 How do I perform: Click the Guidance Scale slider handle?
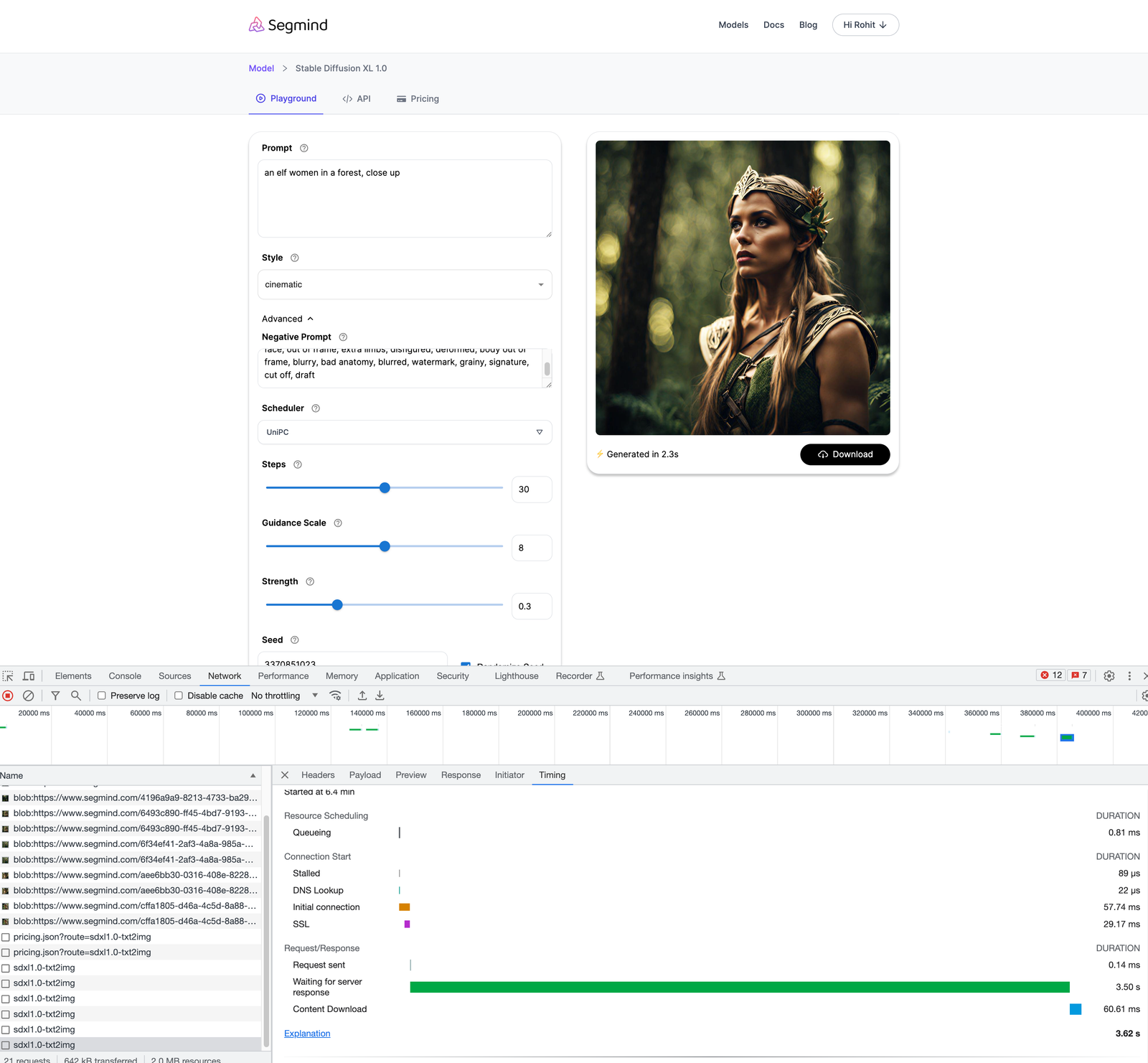click(x=385, y=546)
